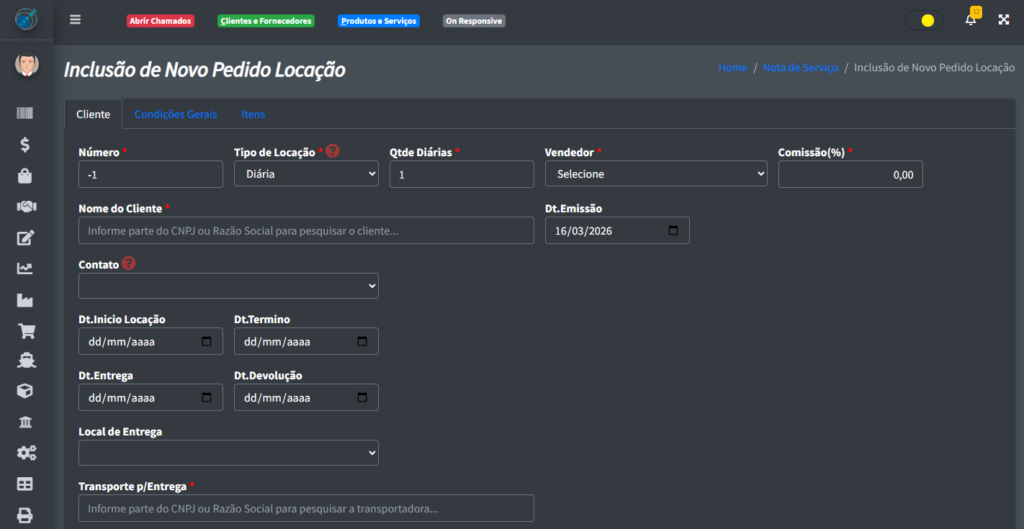Click the barcode icon in the sidebar
The image size is (1024, 529).
(x=26, y=114)
